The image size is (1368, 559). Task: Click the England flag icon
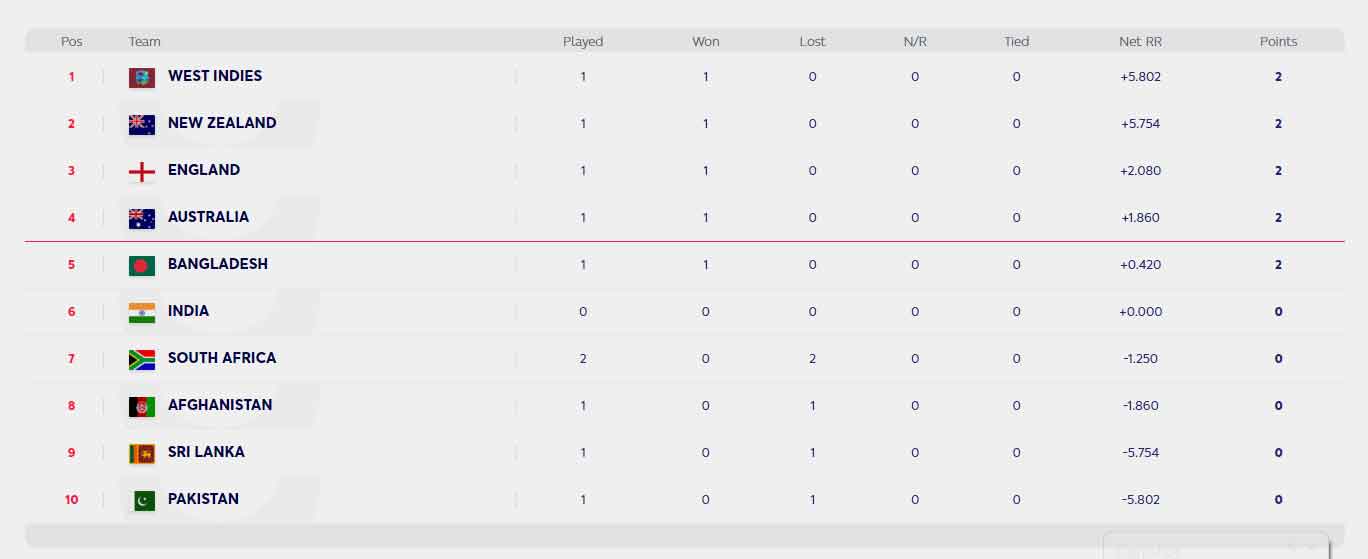point(142,171)
